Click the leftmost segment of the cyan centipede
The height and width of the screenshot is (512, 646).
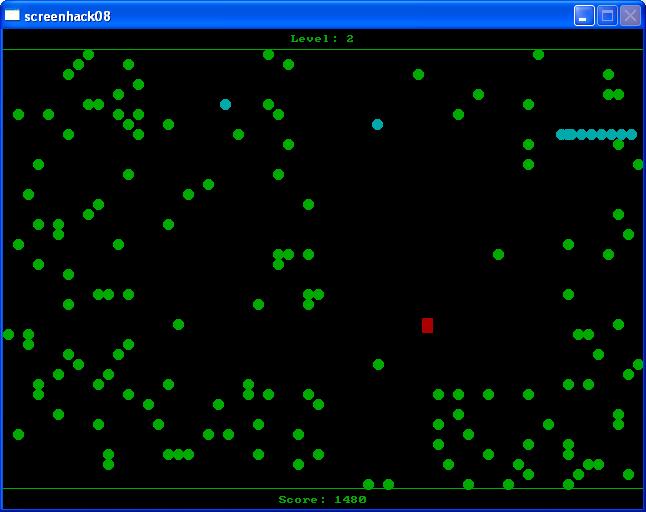pyautogui.click(x=562, y=134)
